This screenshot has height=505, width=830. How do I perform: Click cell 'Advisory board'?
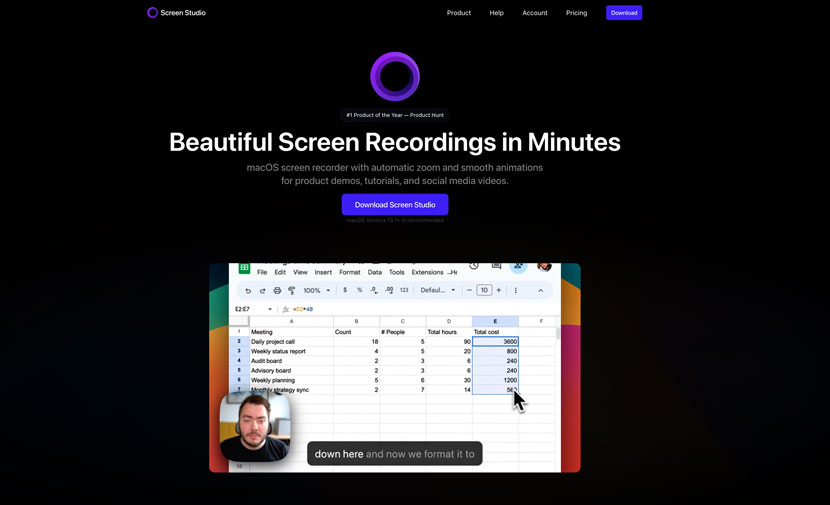(291, 371)
